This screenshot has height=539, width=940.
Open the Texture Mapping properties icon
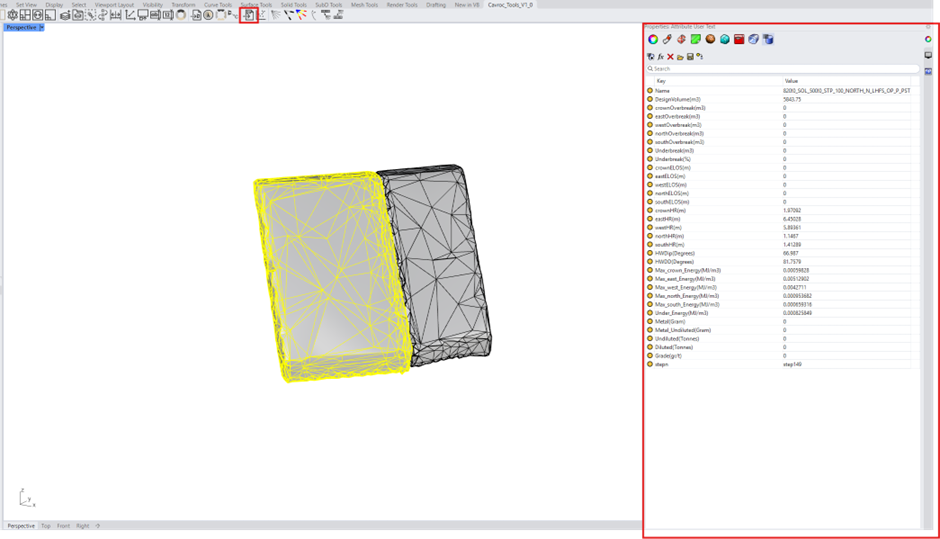pos(682,40)
